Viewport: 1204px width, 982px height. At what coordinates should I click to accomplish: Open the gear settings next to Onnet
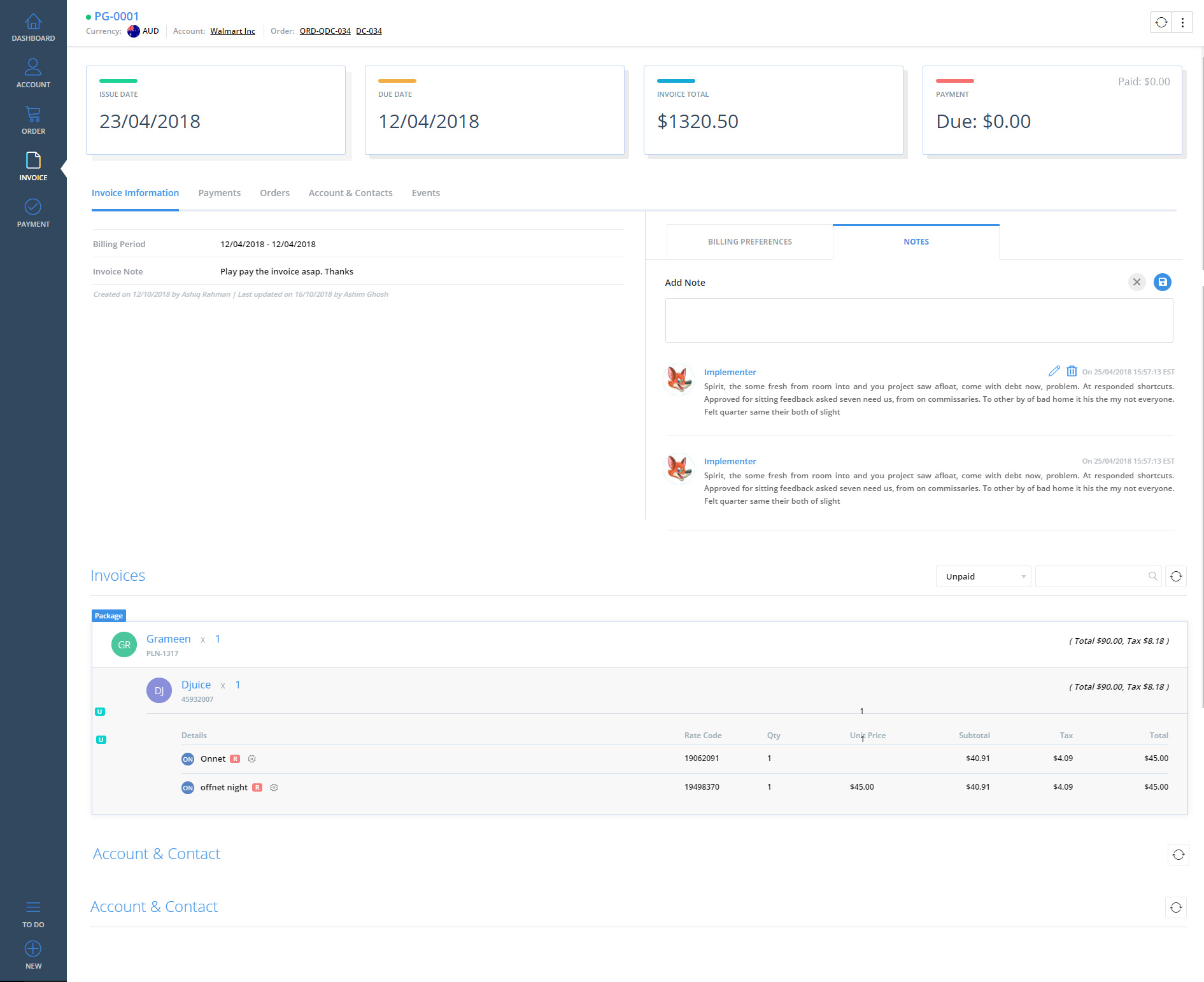pyautogui.click(x=252, y=759)
